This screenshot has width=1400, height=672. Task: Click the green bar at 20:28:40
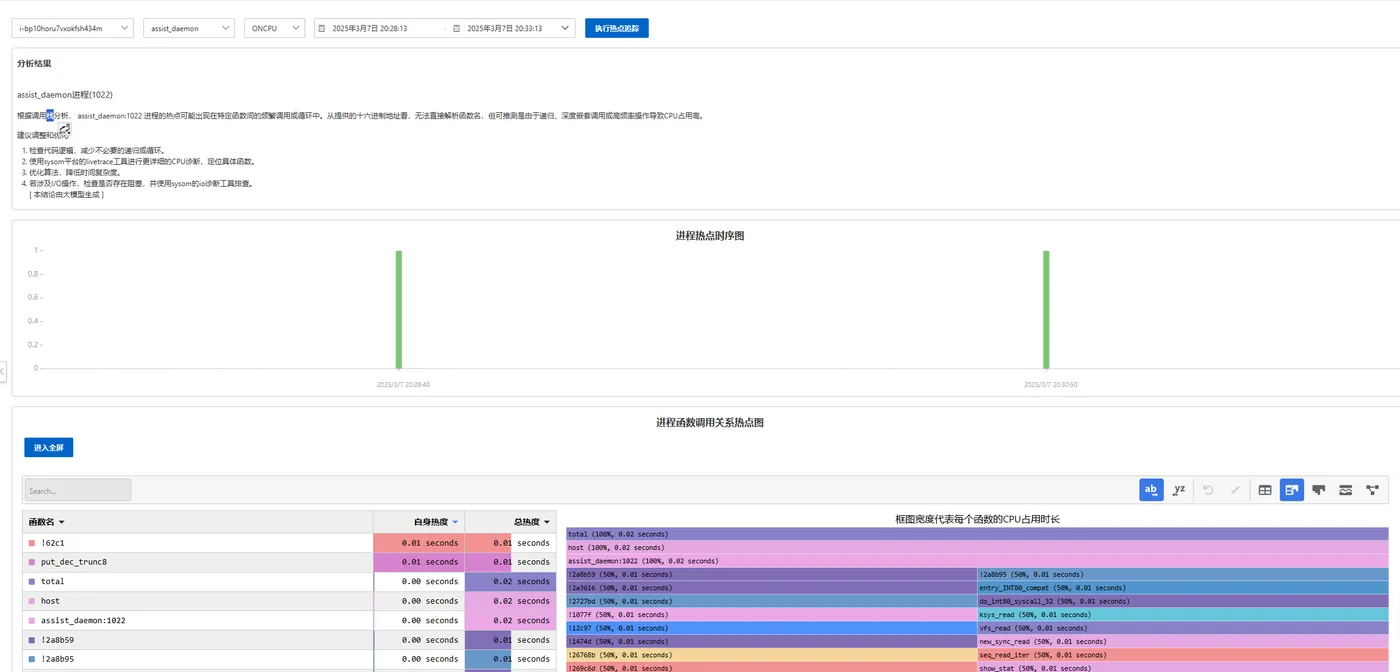pyautogui.click(x=398, y=309)
